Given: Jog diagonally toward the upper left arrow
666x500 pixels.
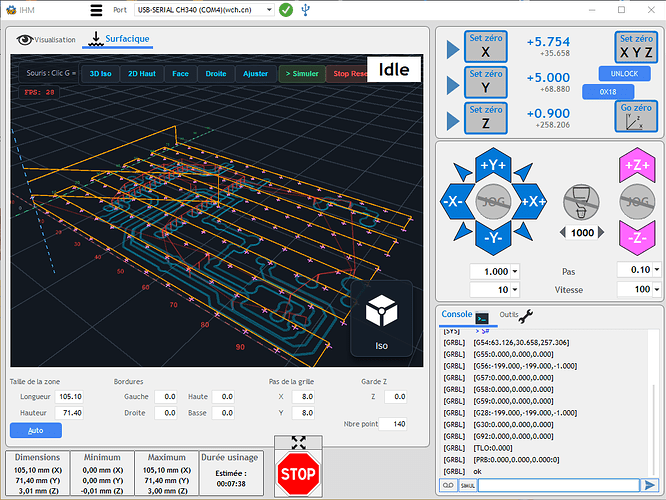Looking at the screenshot, I should click(462, 171).
